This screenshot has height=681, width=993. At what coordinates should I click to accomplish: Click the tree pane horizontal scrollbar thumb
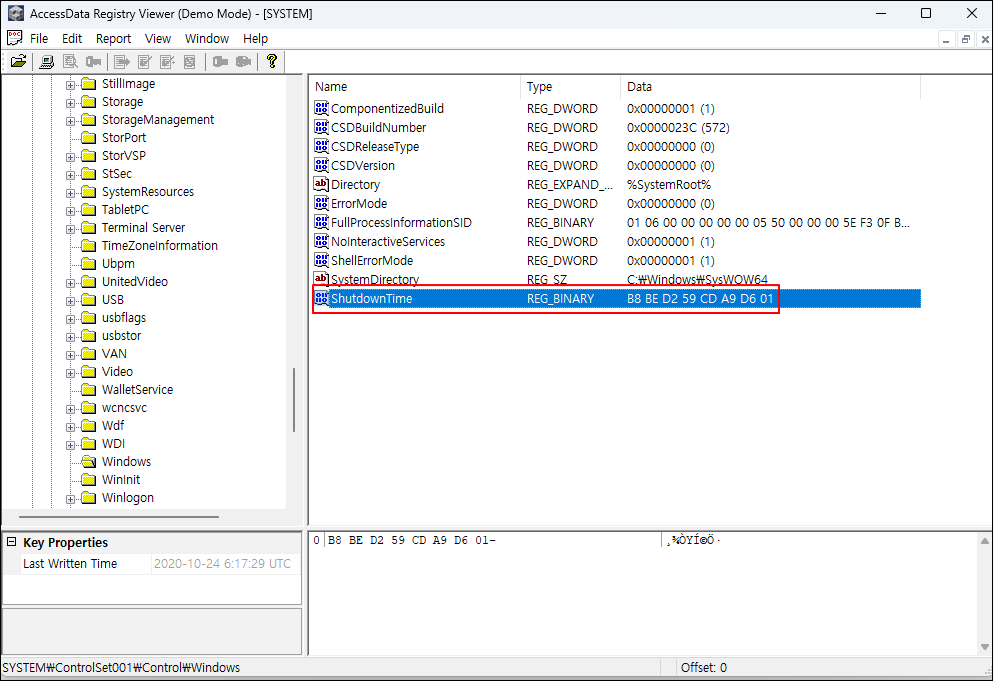point(119,516)
